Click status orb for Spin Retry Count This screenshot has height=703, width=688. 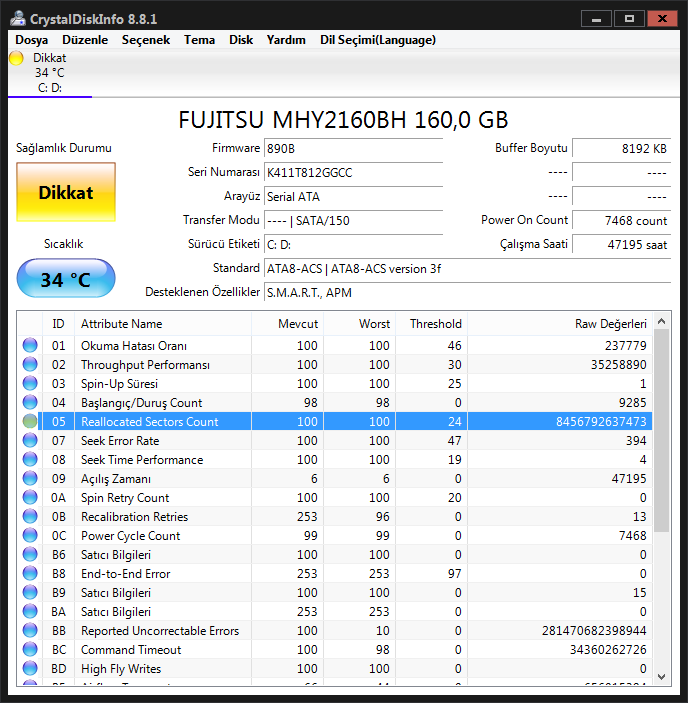[x=30, y=497]
